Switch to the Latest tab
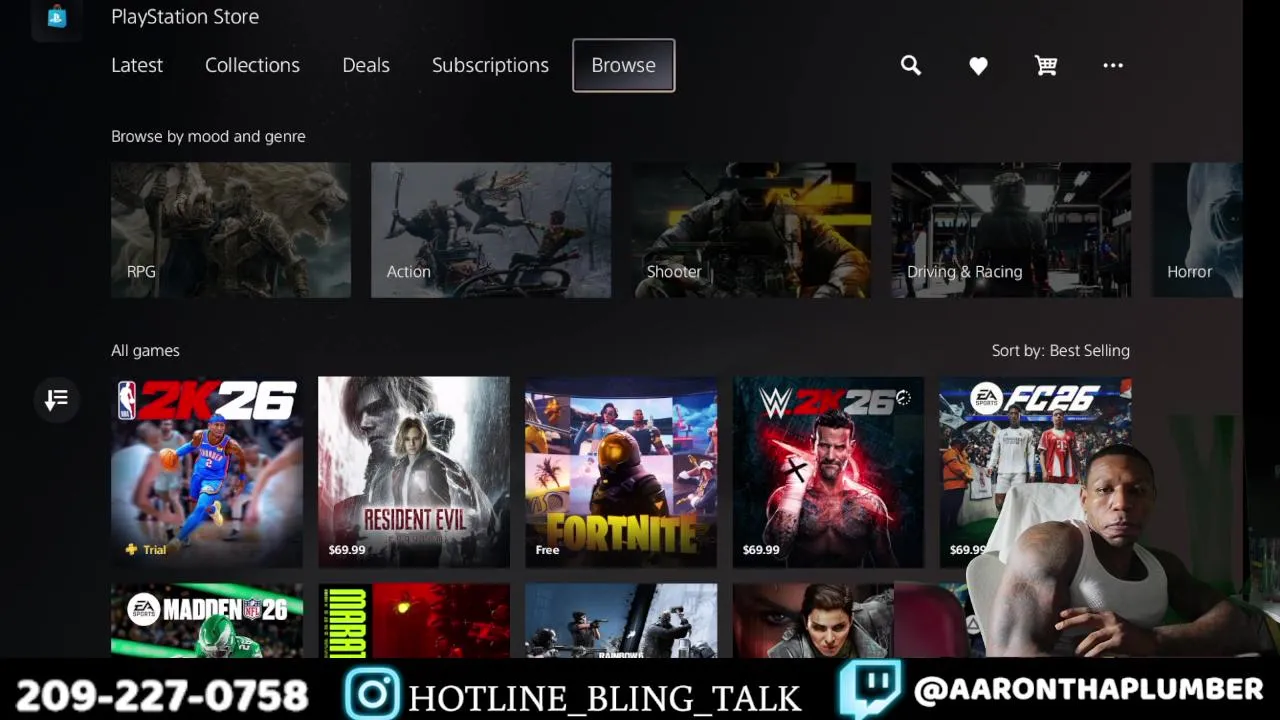The height and width of the screenshot is (720, 1280). (x=137, y=65)
